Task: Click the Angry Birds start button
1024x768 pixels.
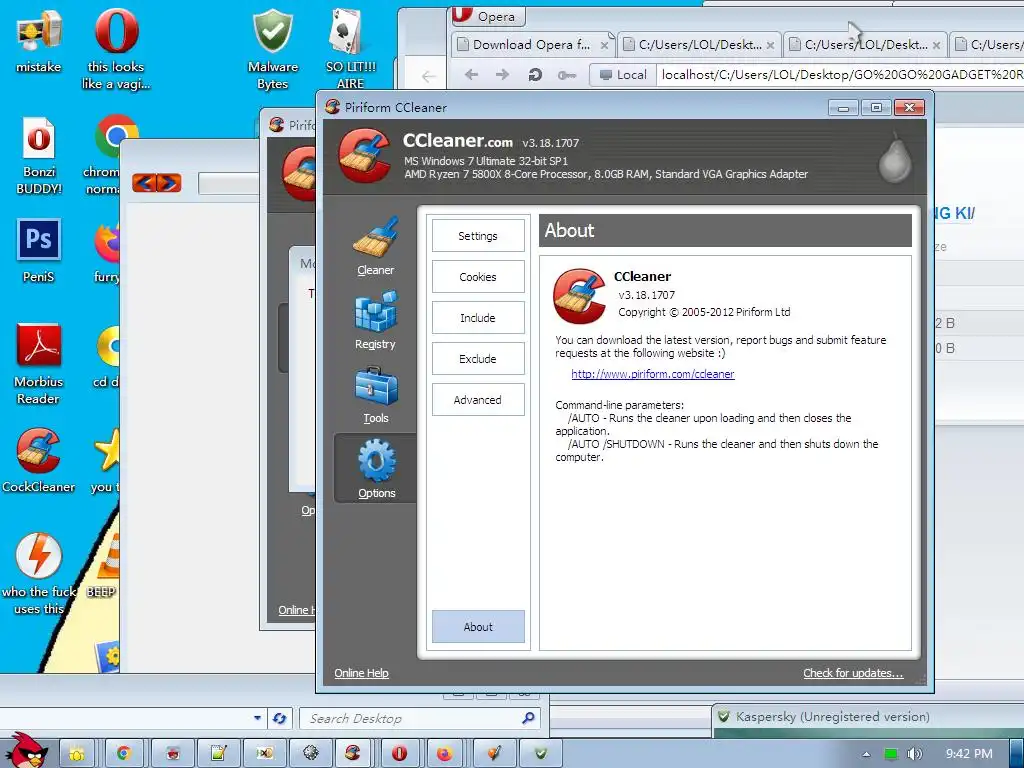Action: pos(25,751)
